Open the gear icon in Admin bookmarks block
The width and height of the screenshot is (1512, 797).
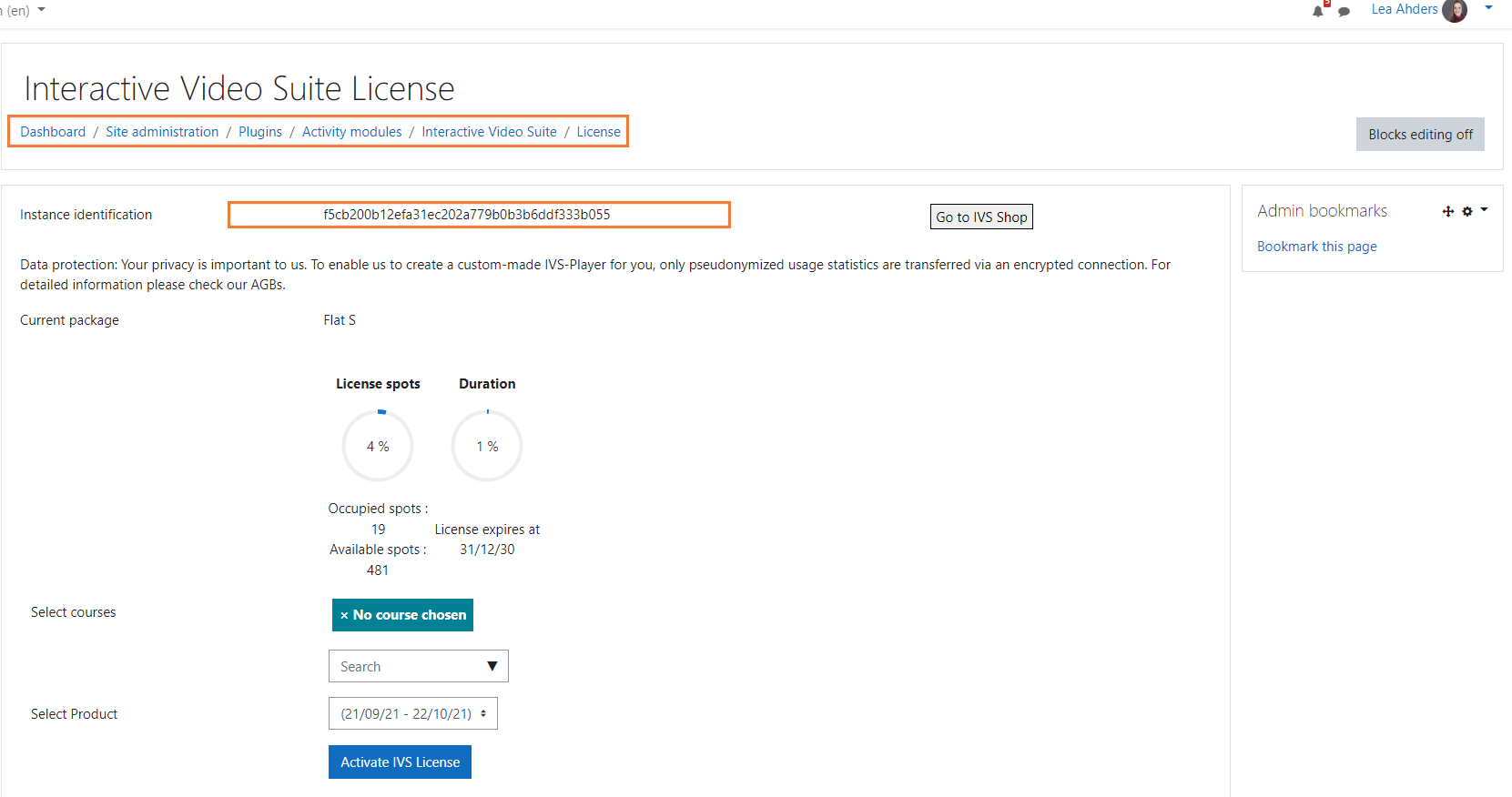(1467, 211)
